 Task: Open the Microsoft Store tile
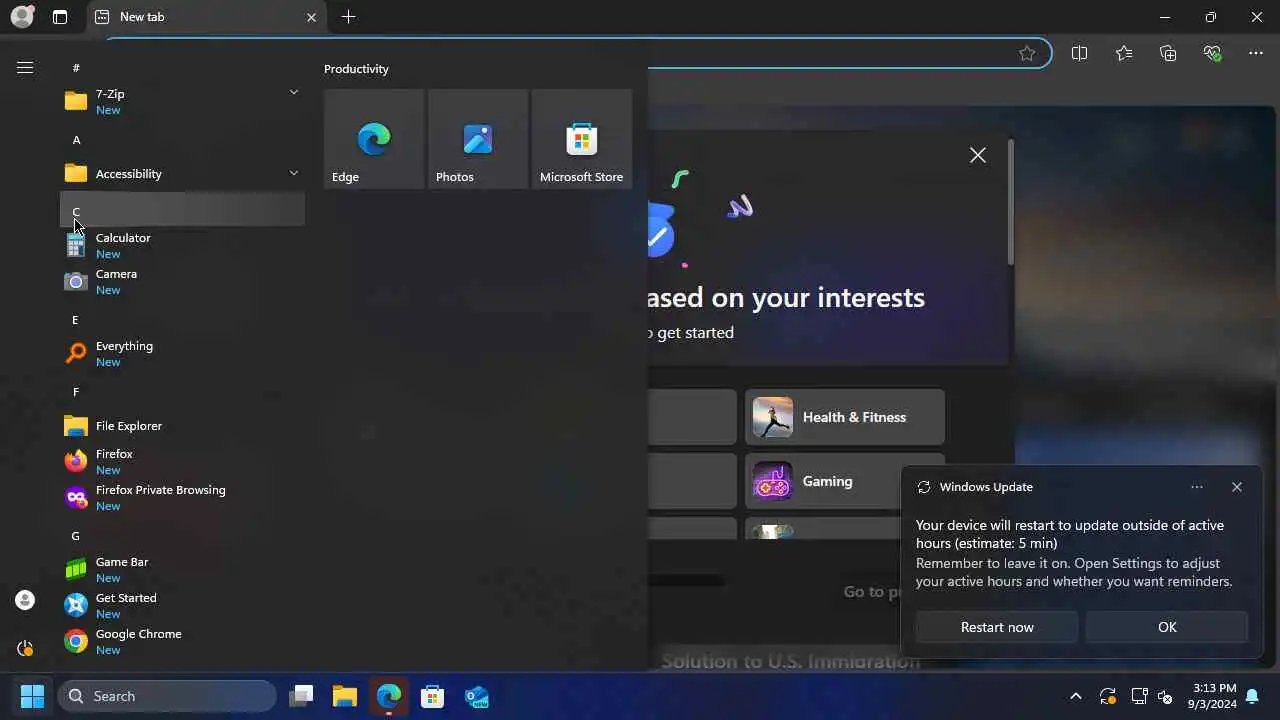tap(582, 139)
